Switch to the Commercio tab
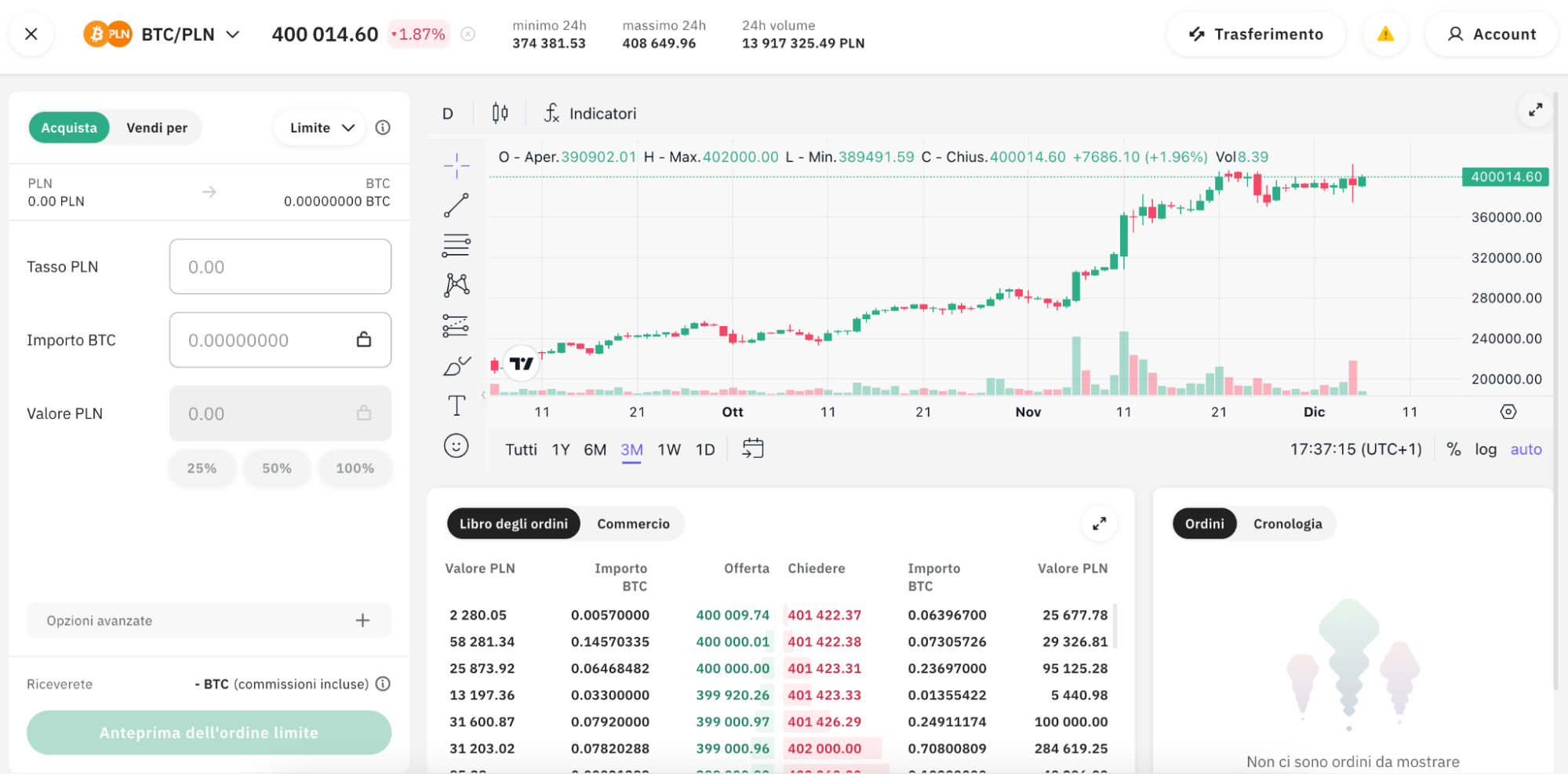The width and height of the screenshot is (1568, 774). [x=633, y=524]
